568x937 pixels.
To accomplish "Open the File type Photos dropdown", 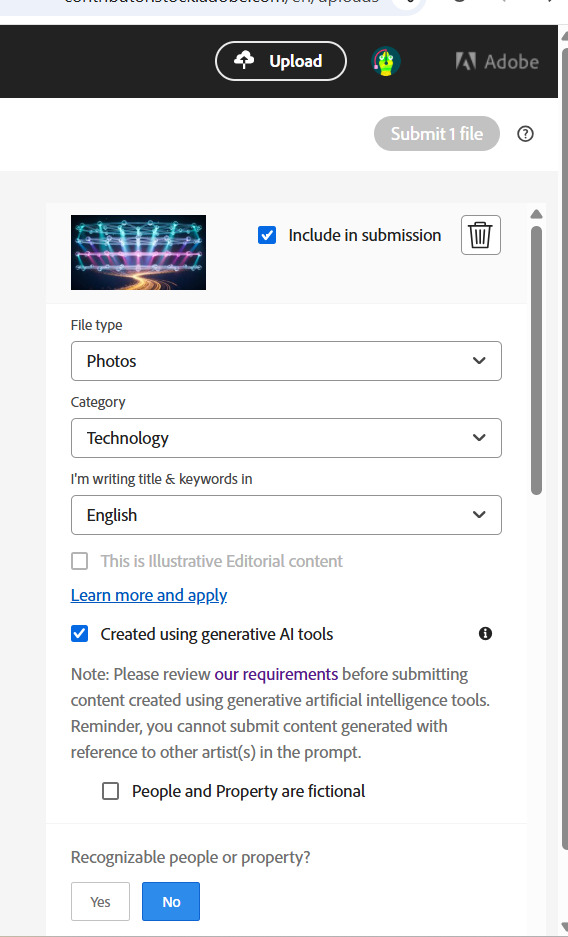I will click(x=286, y=361).
